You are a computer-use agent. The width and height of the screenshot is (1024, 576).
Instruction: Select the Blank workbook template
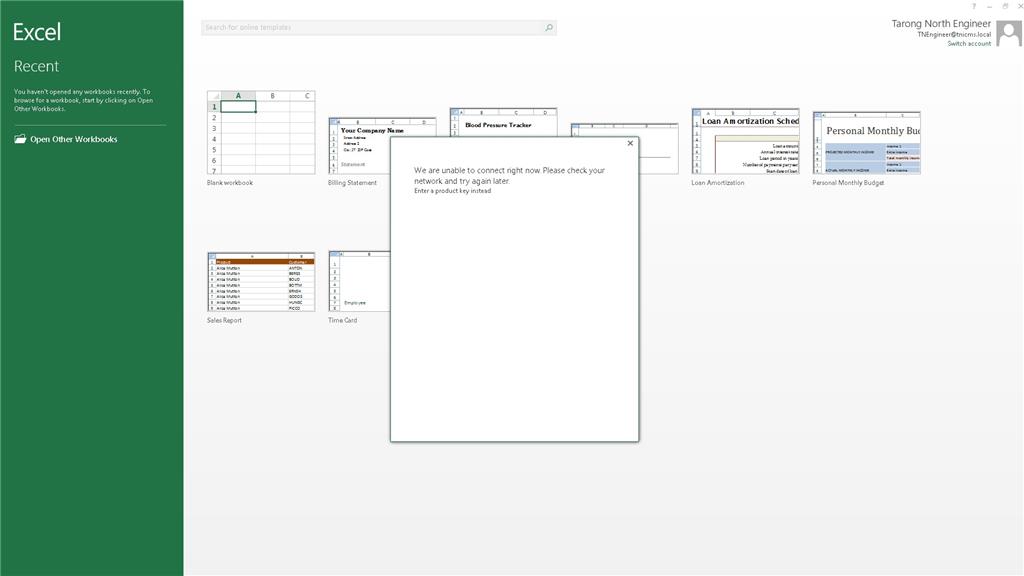point(261,133)
